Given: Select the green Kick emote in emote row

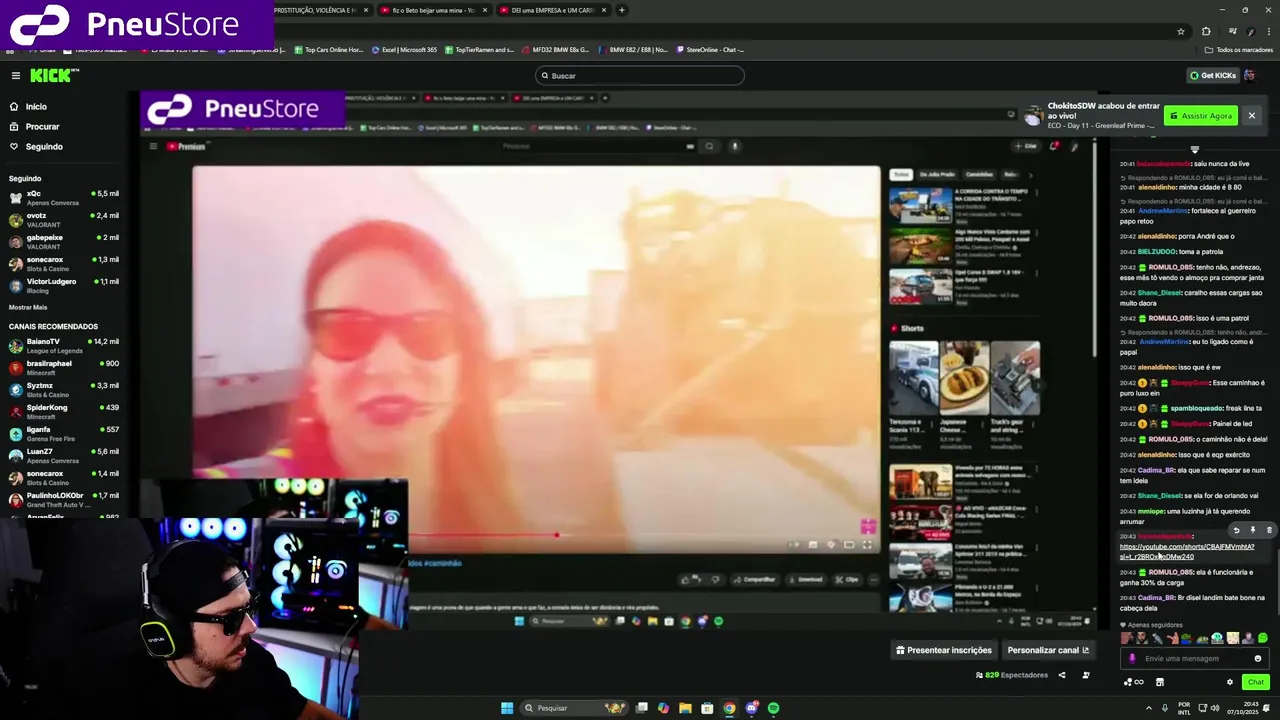Looking at the screenshot, I should tap(1263, 638).
